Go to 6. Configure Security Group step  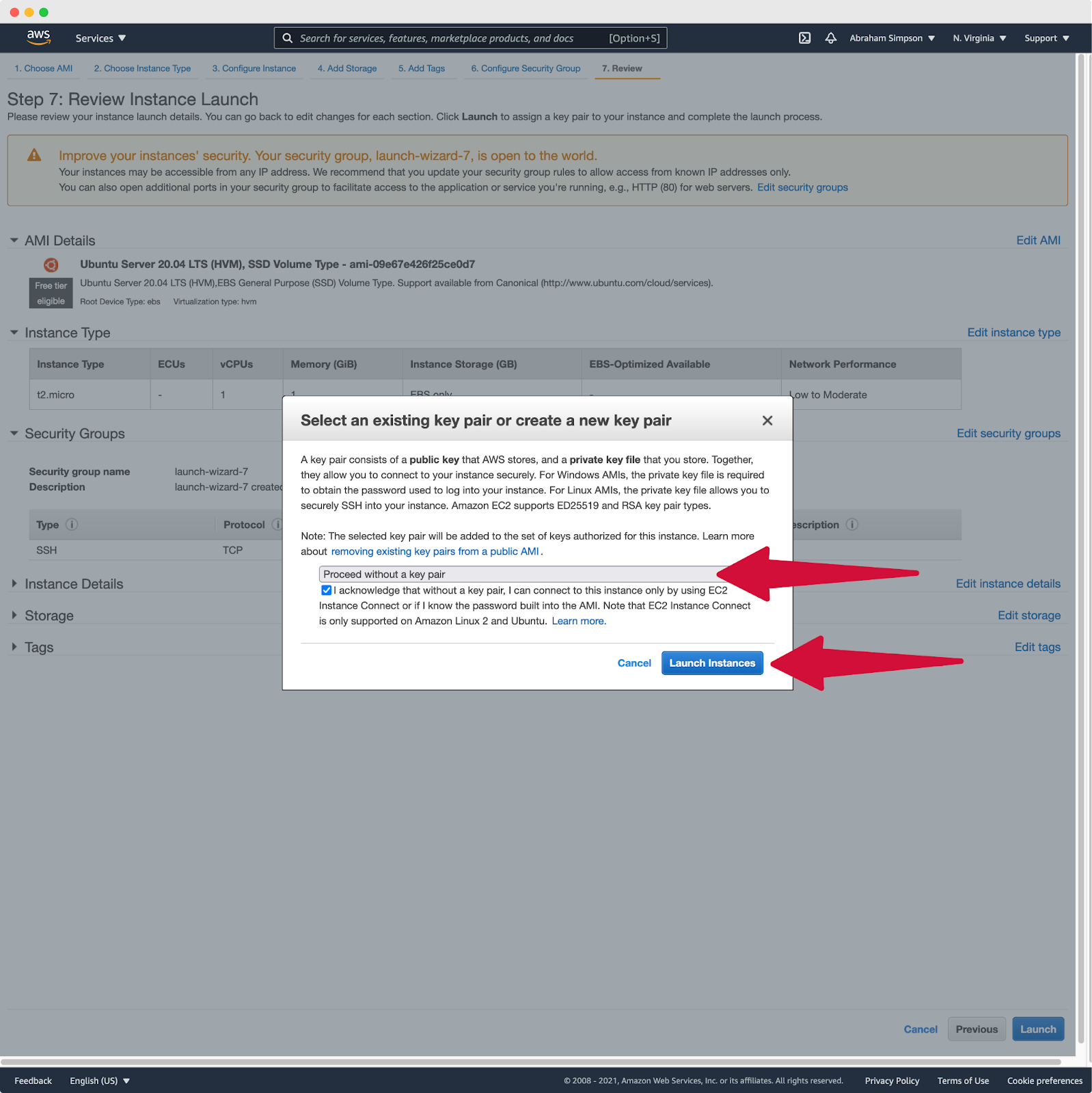[x=525, y=68]
